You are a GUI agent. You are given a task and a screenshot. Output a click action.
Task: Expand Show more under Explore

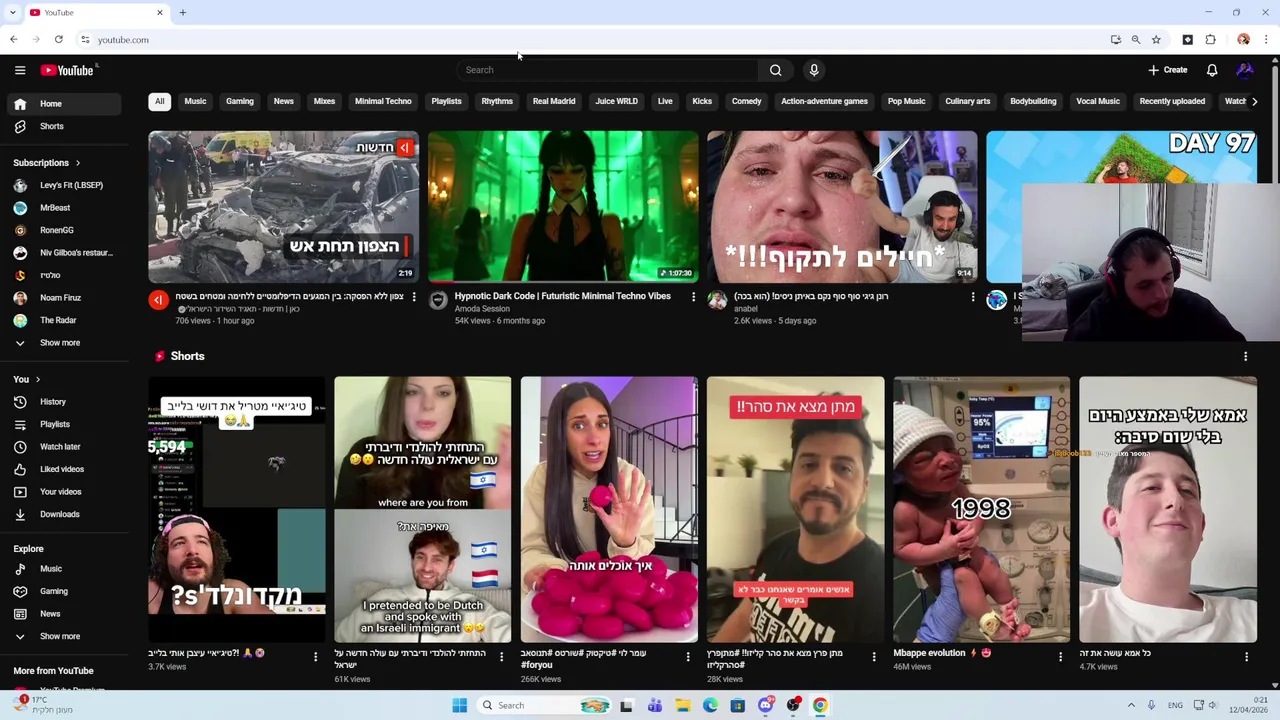pos(61,636)
